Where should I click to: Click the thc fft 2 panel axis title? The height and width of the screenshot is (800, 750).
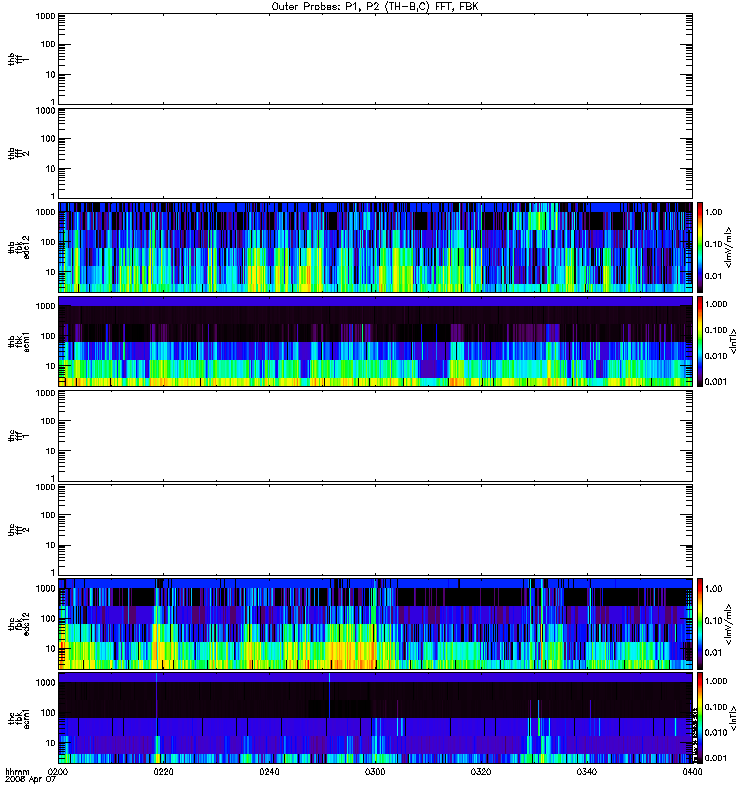pyautogui.click(x=18, y=530)
